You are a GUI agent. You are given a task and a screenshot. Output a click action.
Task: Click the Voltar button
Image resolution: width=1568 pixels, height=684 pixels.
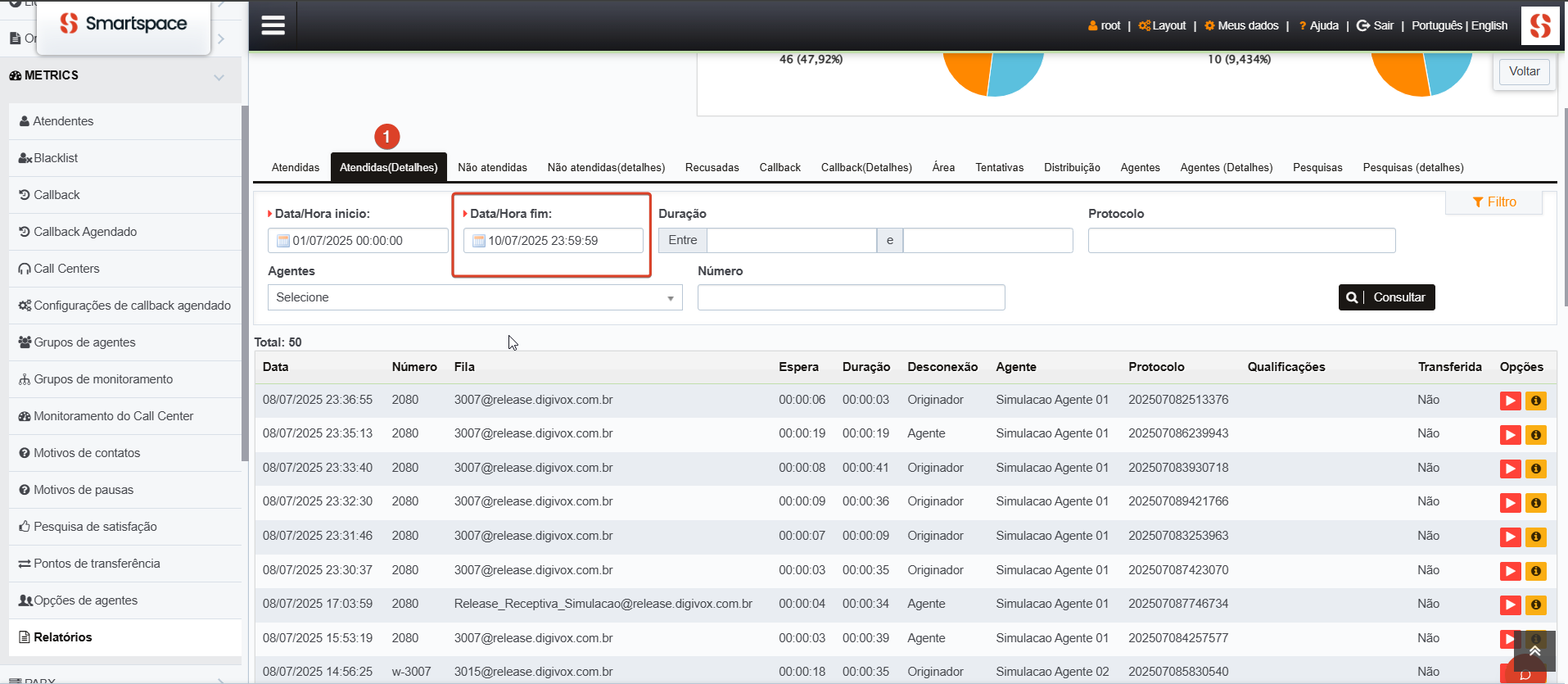point(1525,71)
